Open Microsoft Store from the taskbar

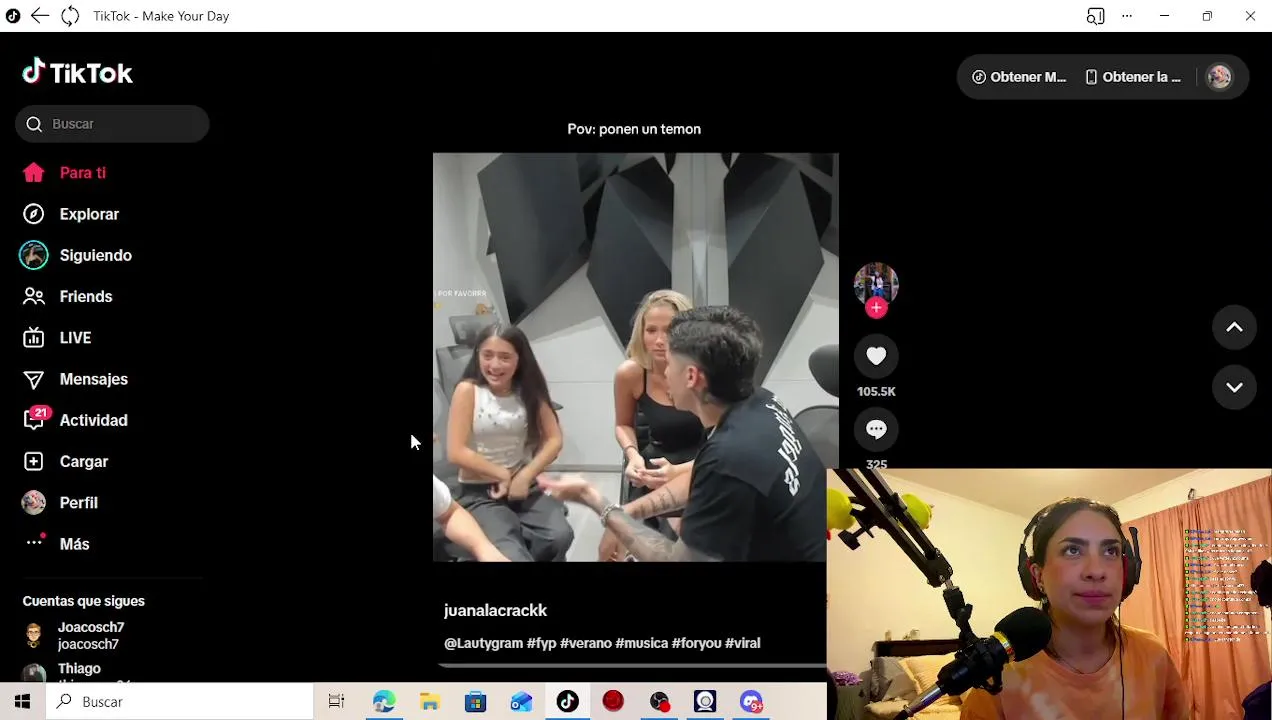[475, 702]
